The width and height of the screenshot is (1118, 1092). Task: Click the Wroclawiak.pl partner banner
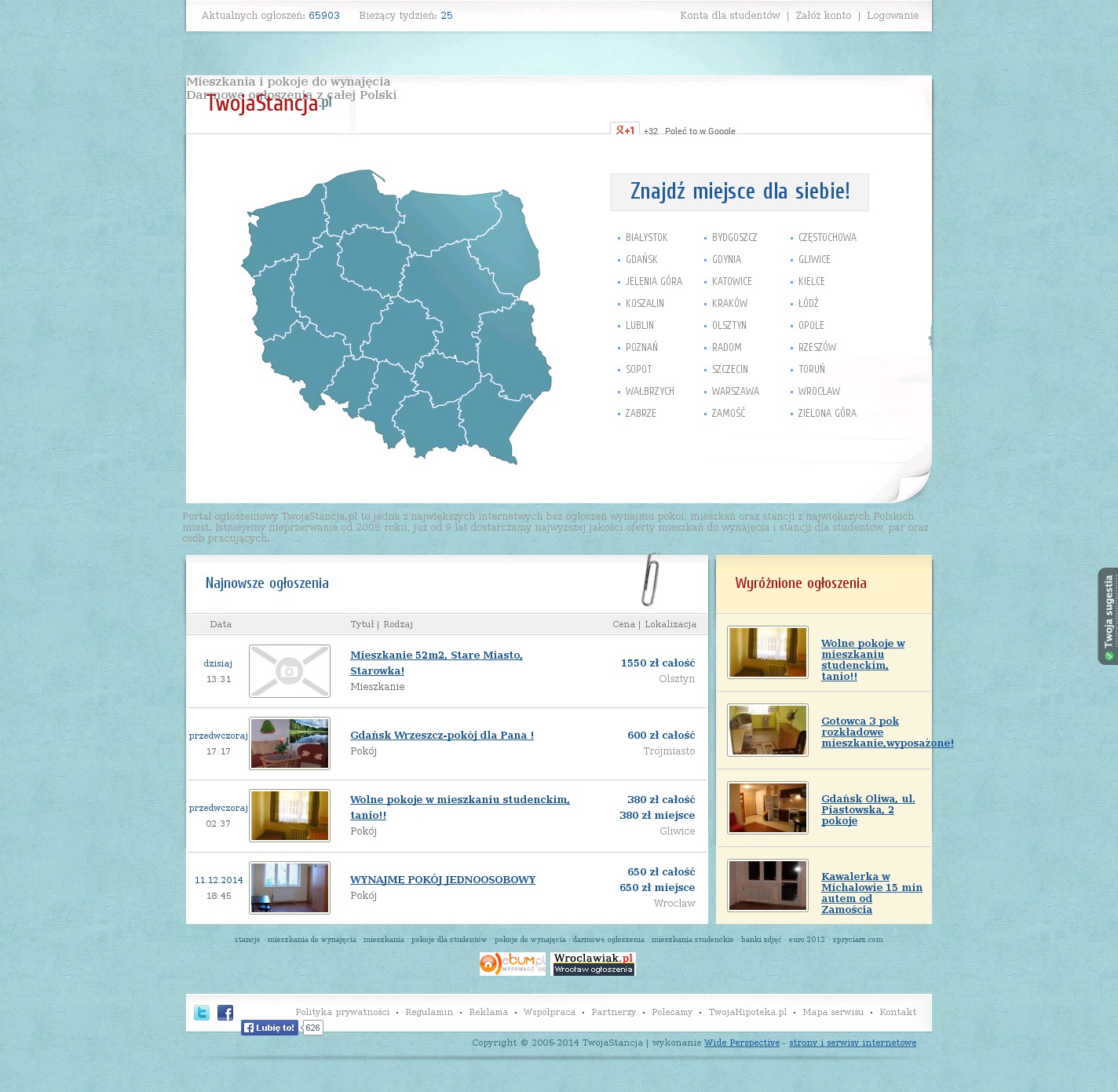593,964
